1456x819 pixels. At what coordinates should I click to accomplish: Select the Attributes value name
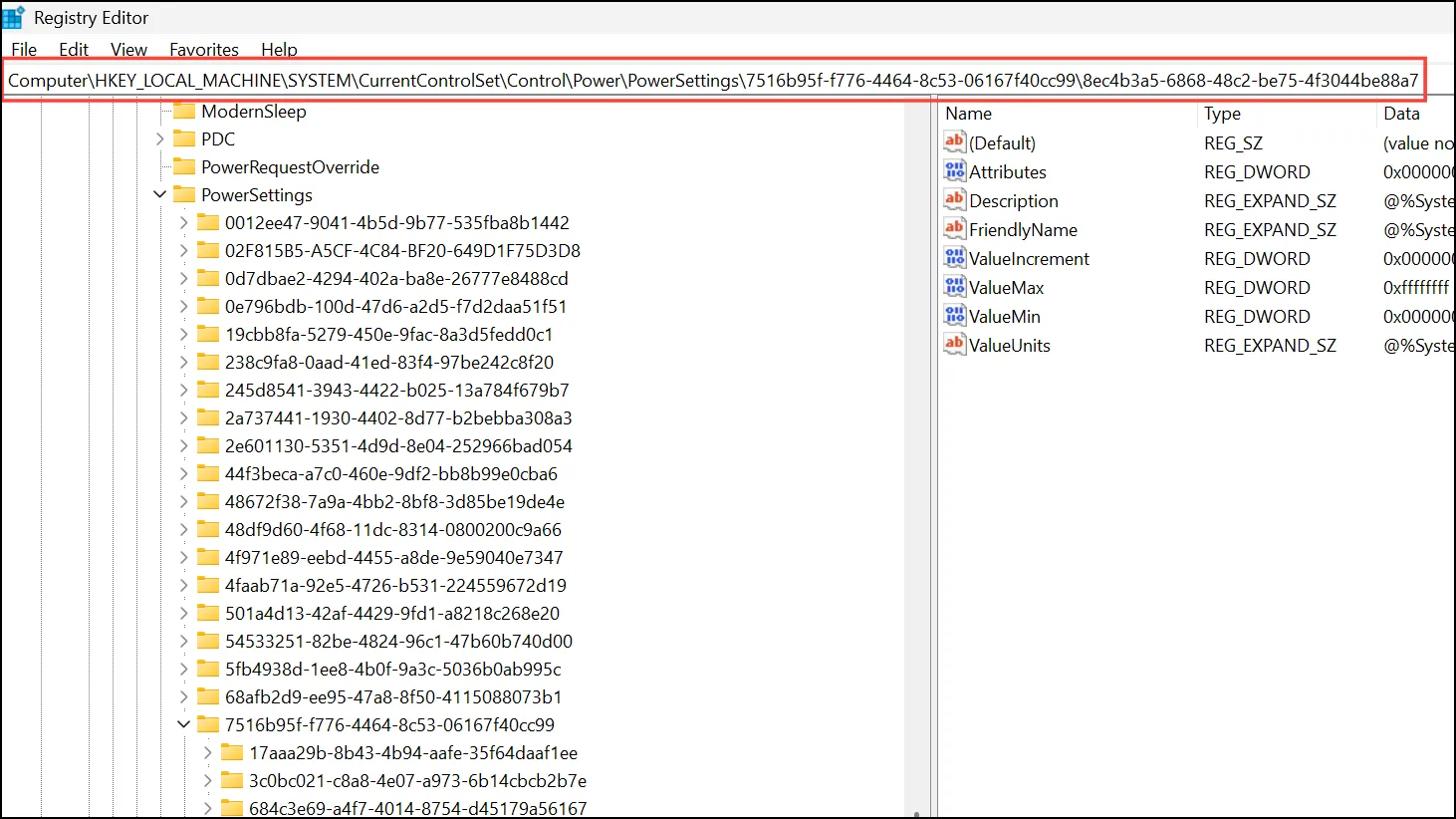point(1008,171)
